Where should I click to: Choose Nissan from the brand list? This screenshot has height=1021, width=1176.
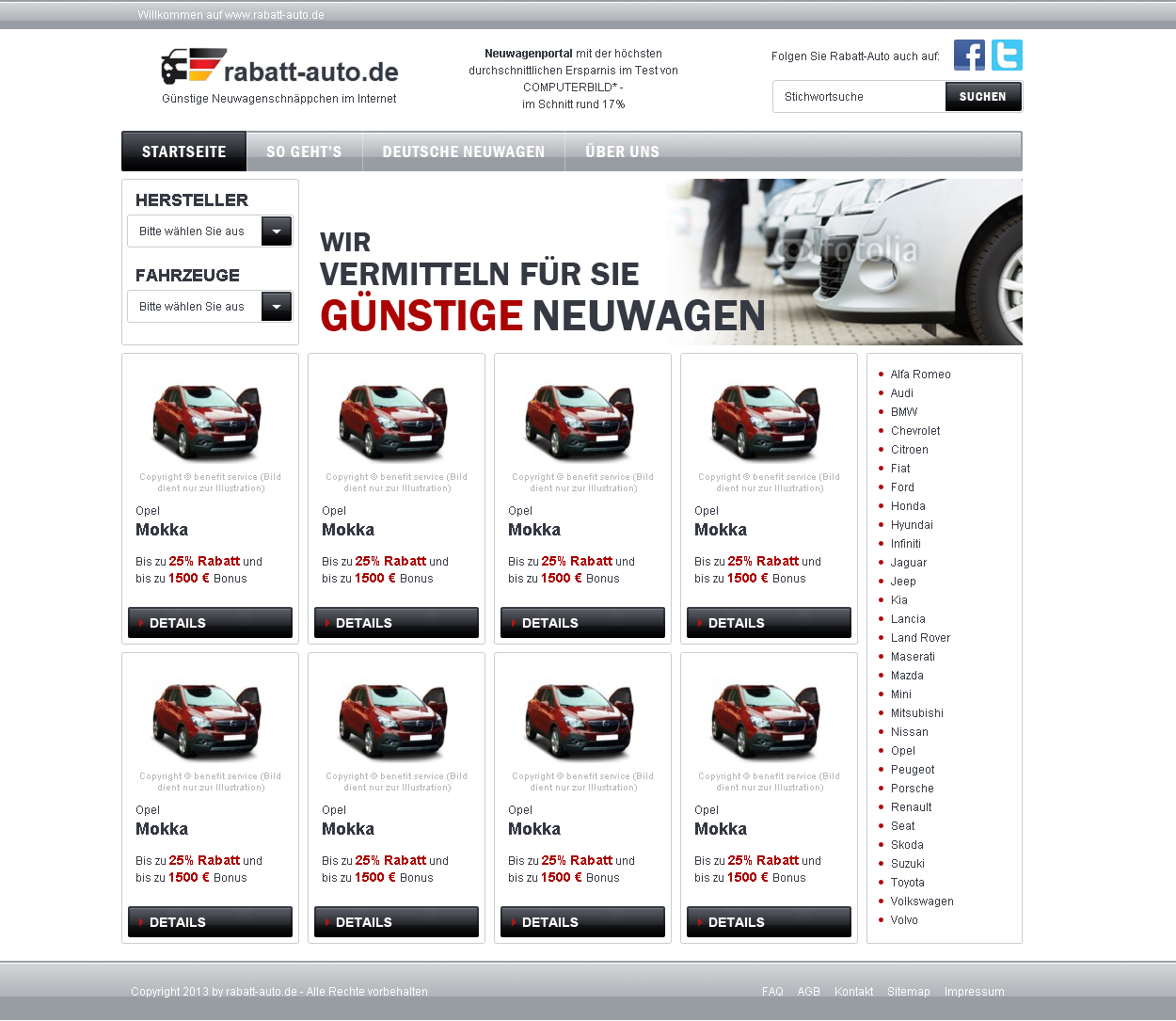click(x=910, y=732)
